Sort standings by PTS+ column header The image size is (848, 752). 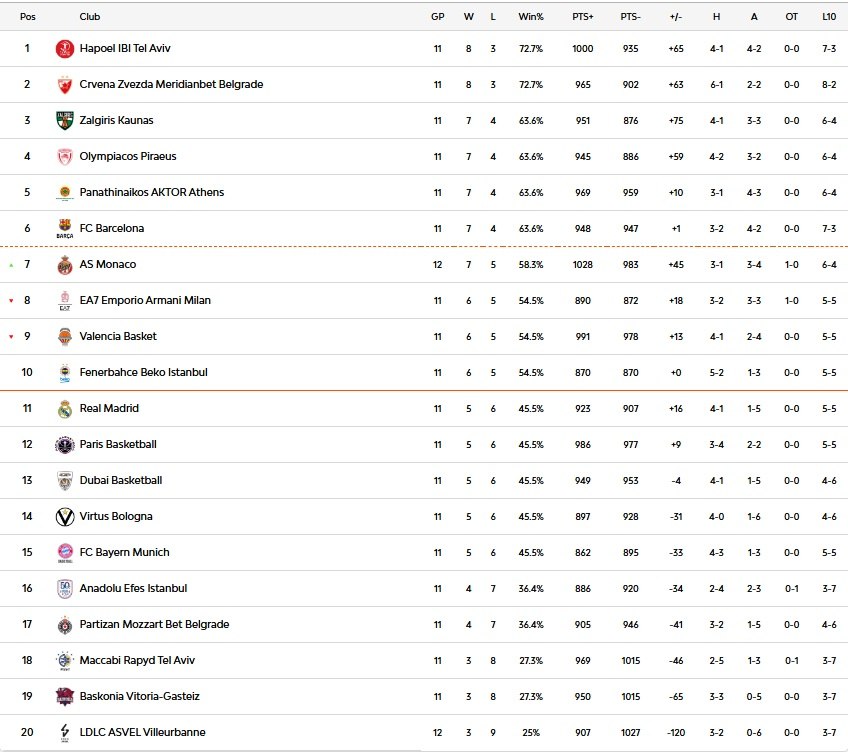click(583, 17)
